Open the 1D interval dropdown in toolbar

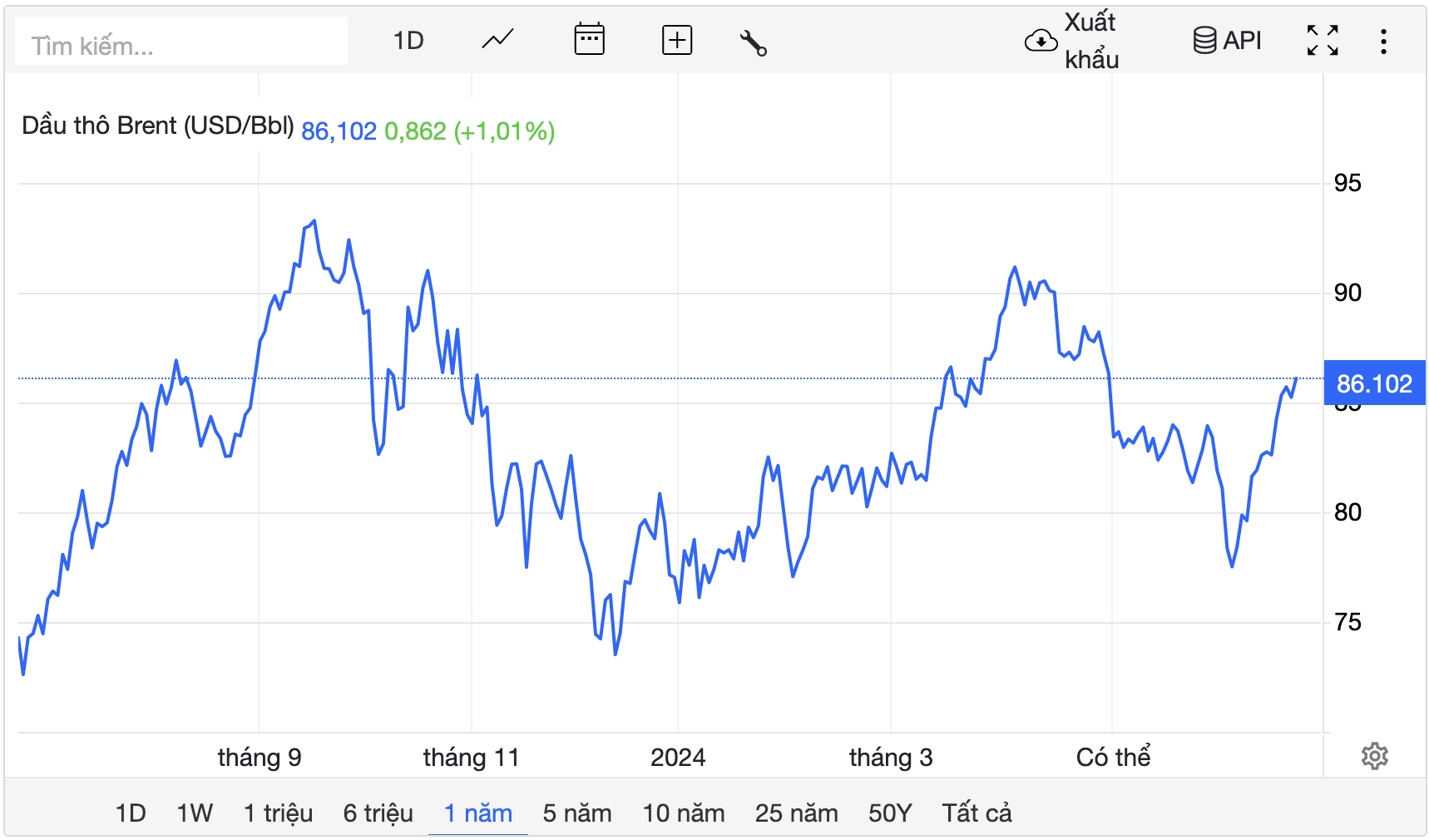pos(408,40)
